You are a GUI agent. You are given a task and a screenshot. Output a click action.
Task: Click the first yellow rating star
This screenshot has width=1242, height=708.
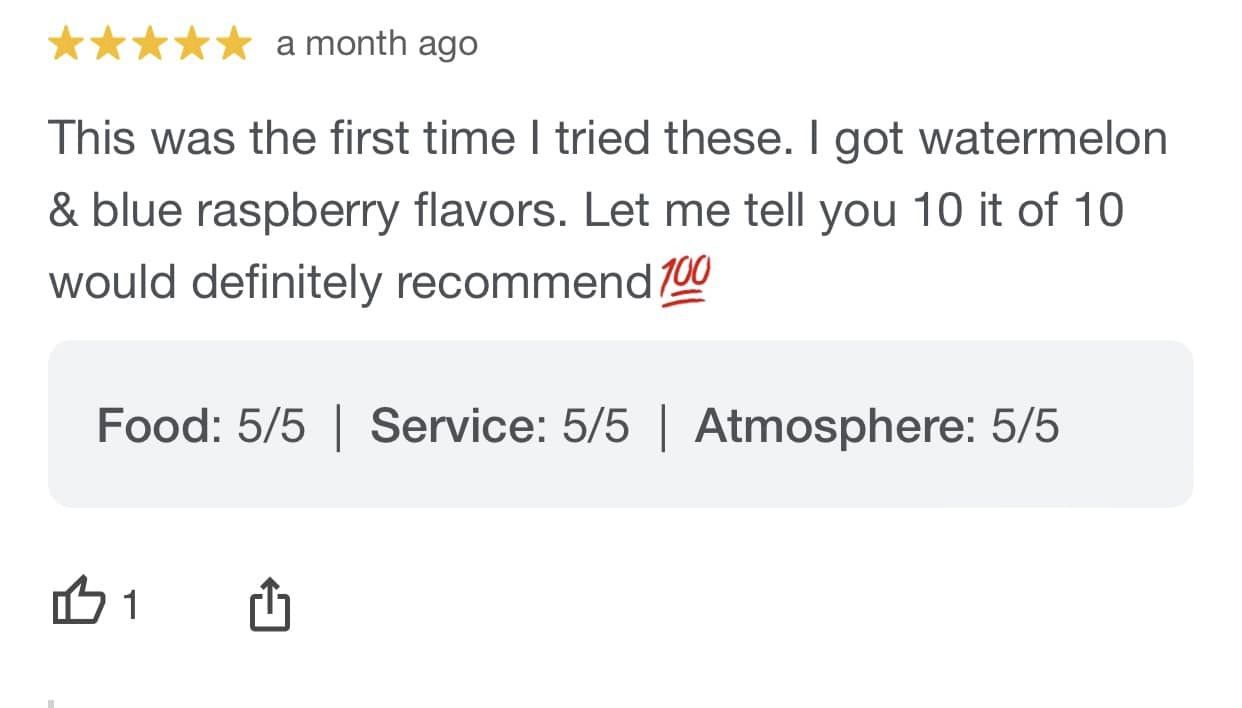click(x=67, y=44)
